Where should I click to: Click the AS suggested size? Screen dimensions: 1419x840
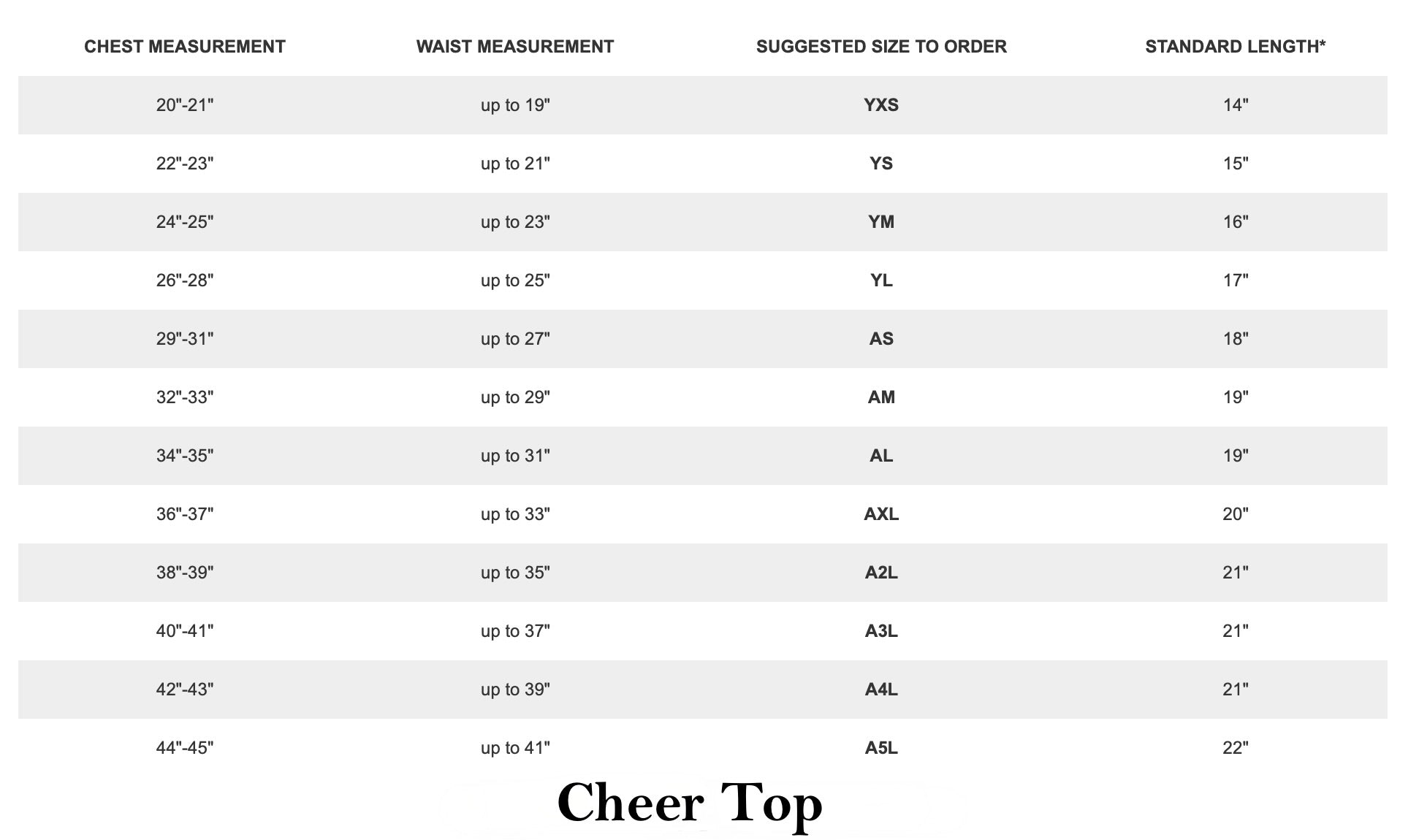[x=881, y=339]
